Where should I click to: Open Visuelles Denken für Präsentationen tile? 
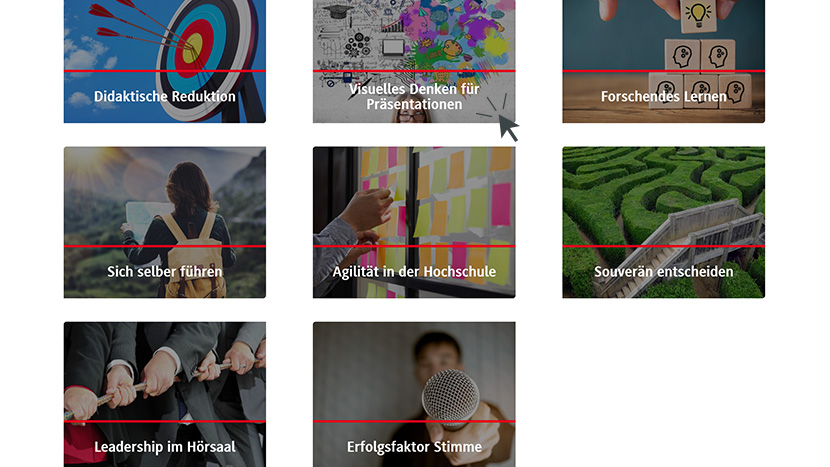(414, 61)
